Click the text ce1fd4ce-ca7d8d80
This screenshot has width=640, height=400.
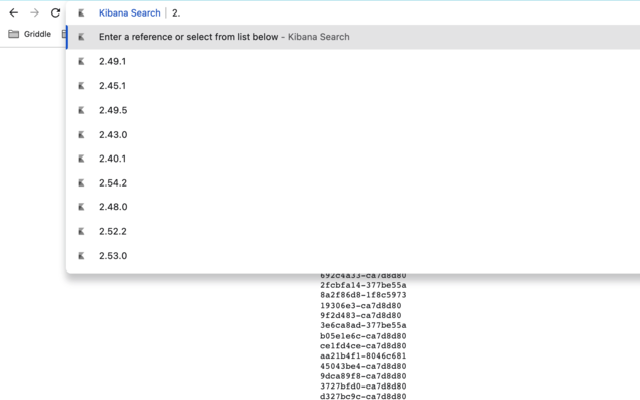click(363, 346)
